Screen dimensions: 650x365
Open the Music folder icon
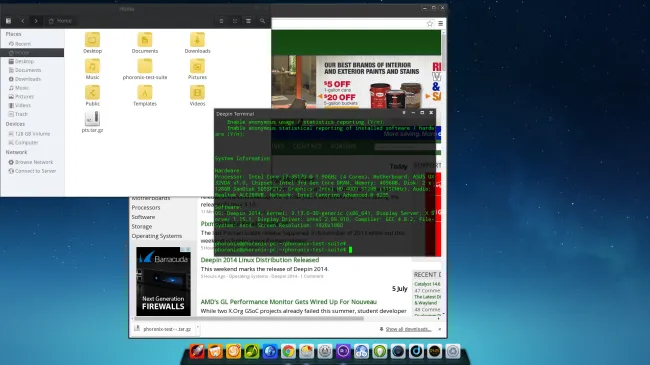[92, 69]
